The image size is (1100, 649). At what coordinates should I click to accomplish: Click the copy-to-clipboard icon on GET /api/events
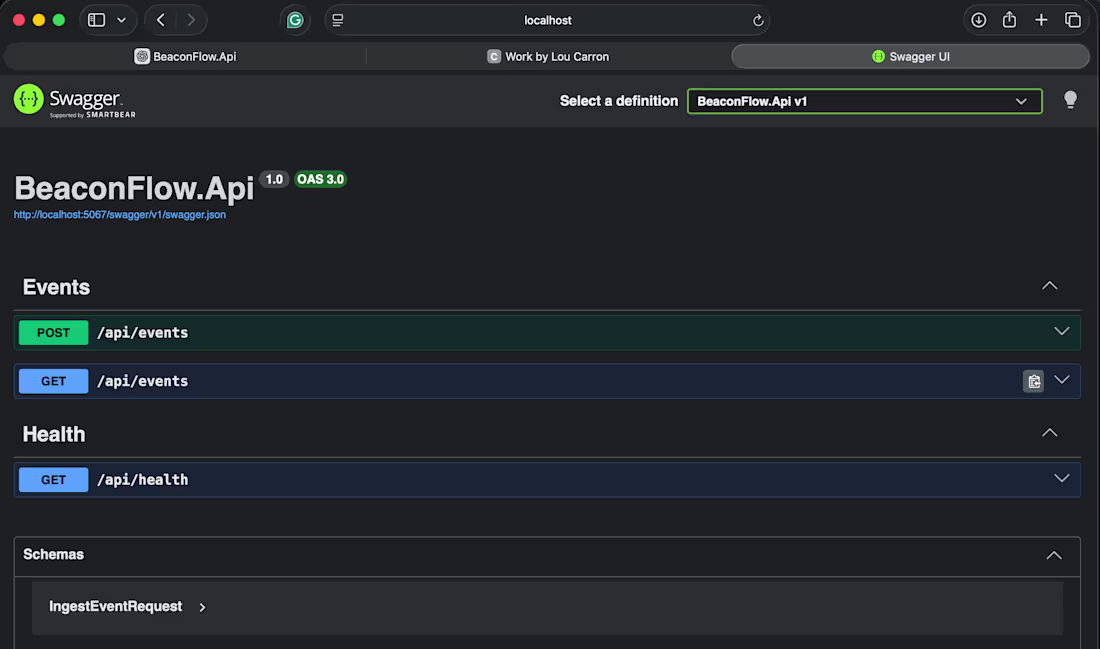(1033, 381)
